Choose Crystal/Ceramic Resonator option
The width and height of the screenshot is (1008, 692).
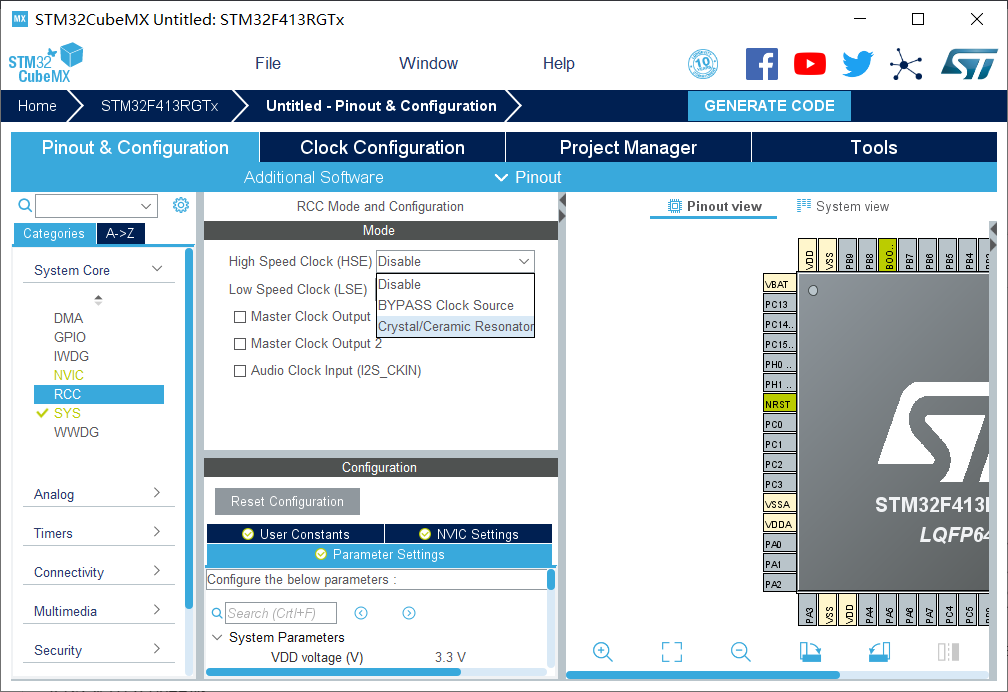click(456, 326)
